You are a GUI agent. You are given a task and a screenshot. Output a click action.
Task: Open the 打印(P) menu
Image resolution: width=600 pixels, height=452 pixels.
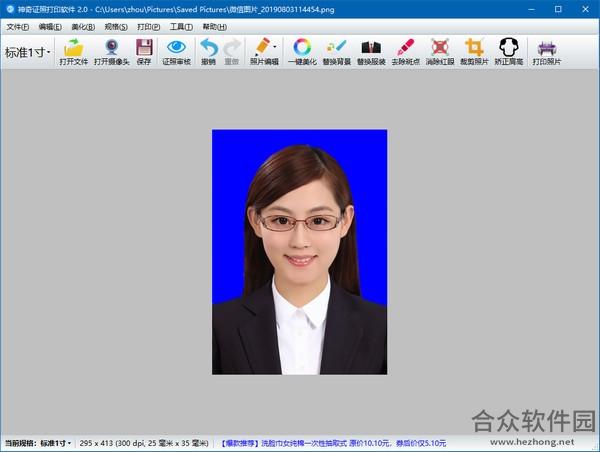point(148,27)
